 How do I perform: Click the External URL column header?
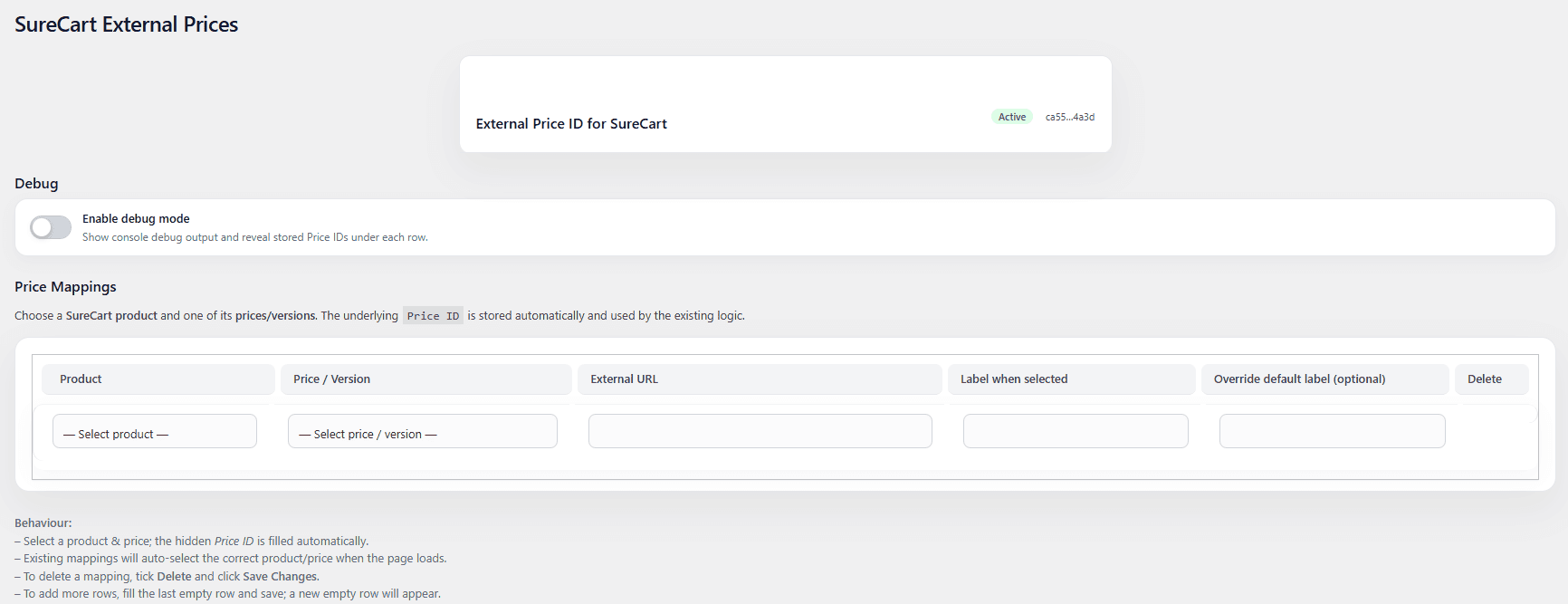[760, 379]
